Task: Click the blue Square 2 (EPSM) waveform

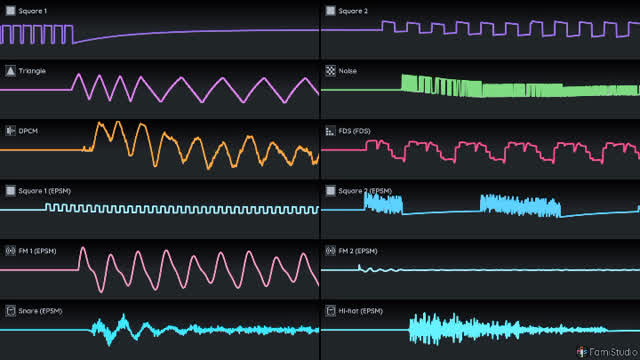Action: point(481,205)
